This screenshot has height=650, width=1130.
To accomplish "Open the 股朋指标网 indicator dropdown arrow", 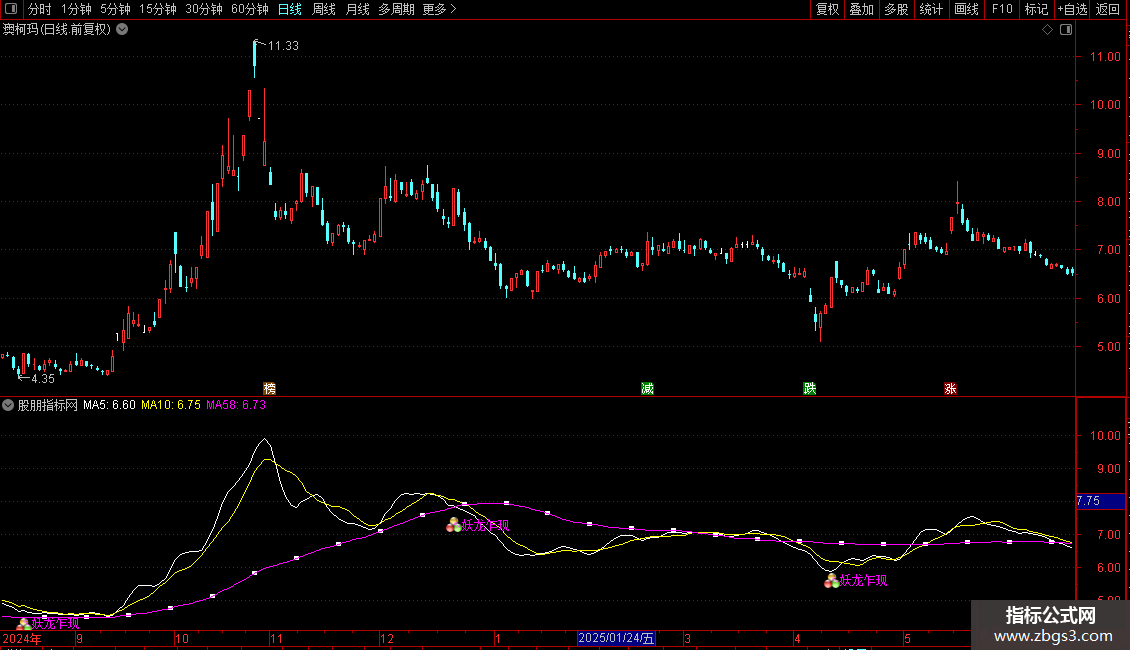I will point(8,405).
